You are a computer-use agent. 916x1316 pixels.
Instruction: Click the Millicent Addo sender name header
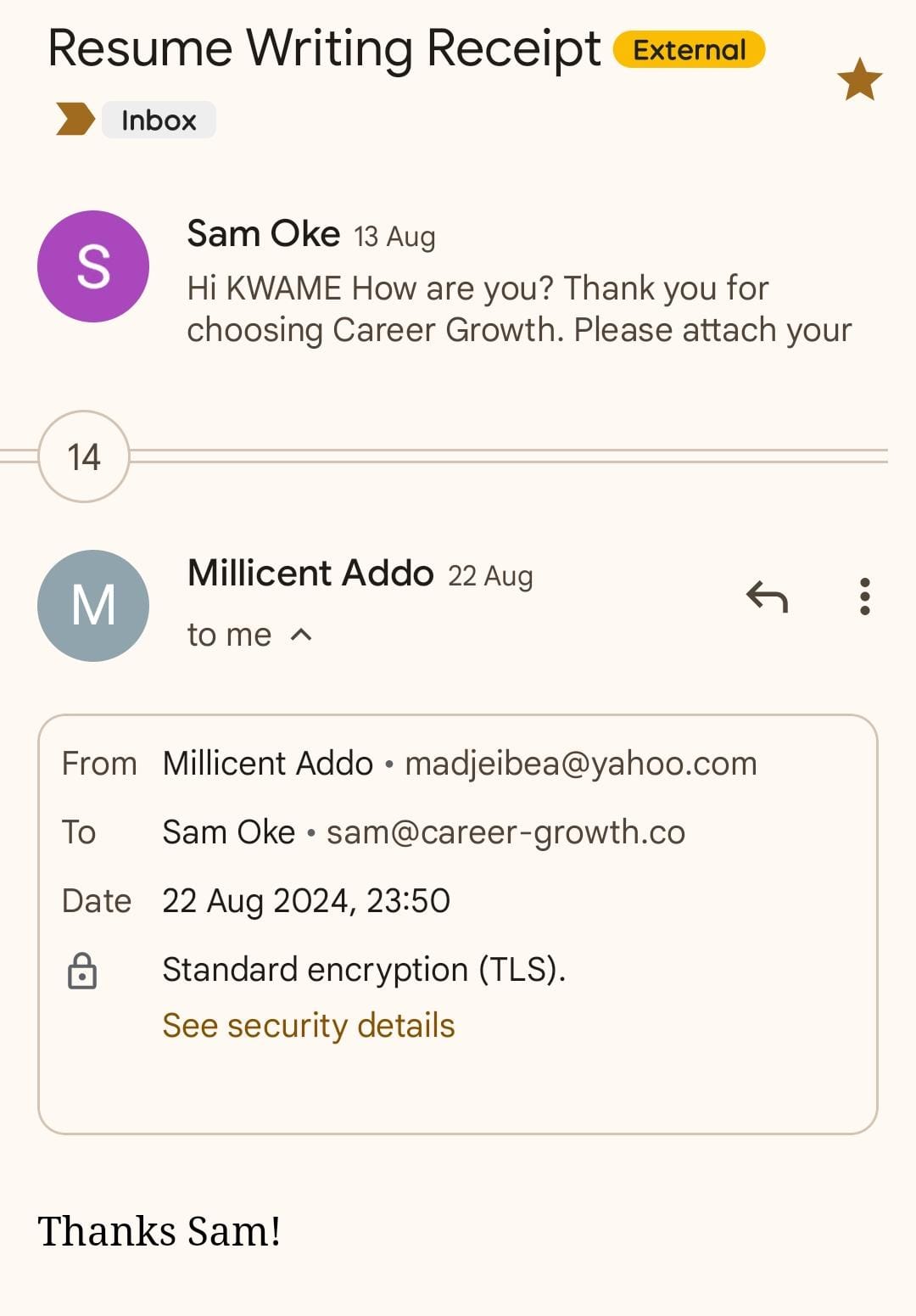click(310, 574)
